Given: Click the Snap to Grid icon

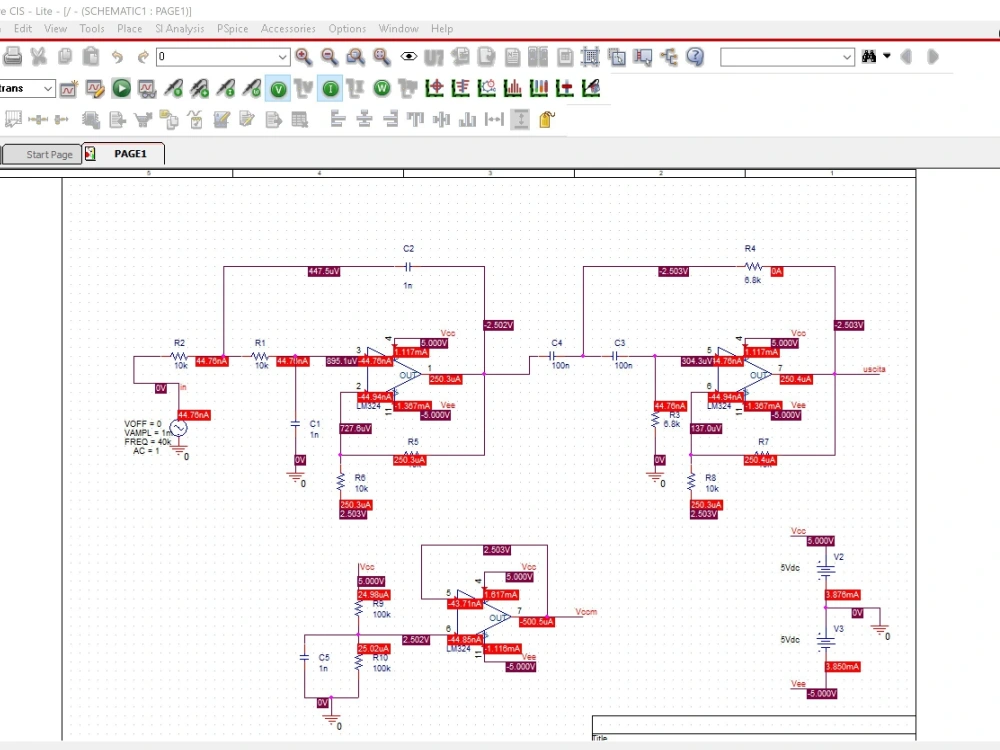Looking at the screenshot, I should [x=591, y=57].
